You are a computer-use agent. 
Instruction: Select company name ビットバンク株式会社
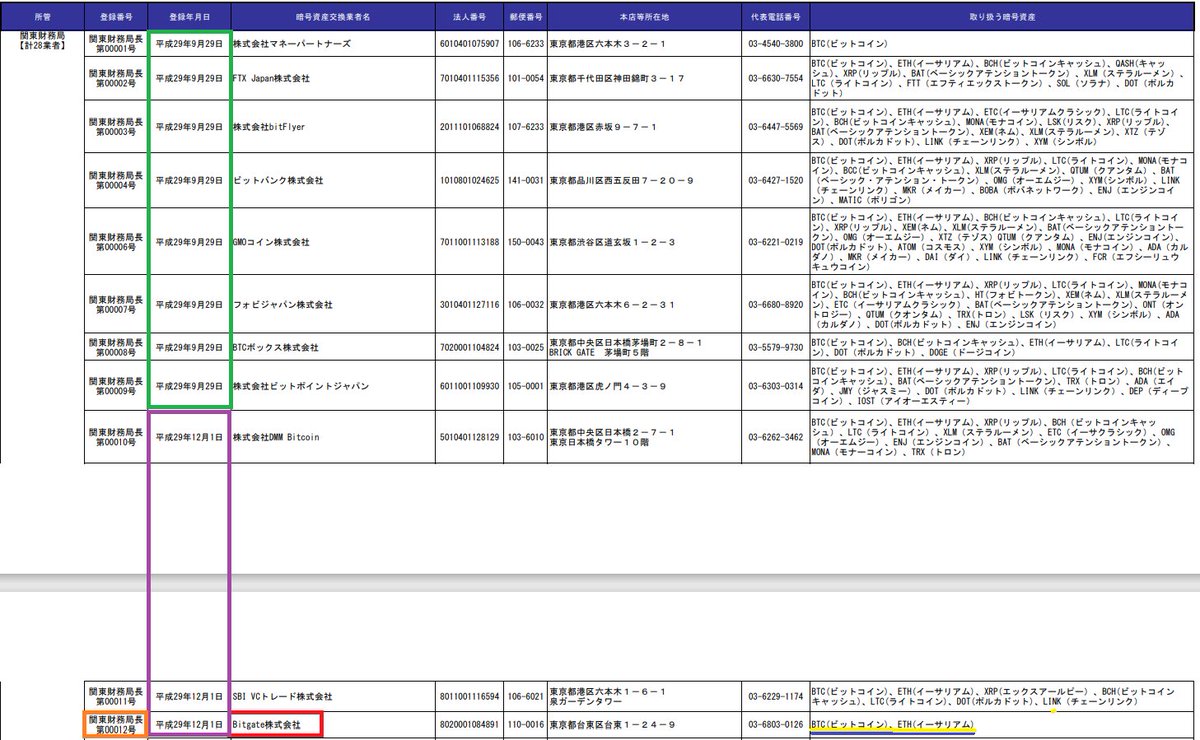click(279, 181)
